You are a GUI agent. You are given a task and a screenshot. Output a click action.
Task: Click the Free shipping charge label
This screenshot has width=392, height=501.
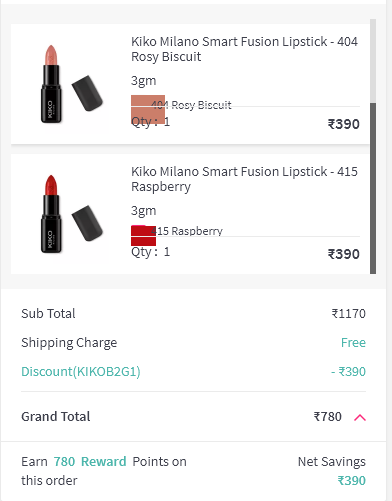tap(353, 342)
